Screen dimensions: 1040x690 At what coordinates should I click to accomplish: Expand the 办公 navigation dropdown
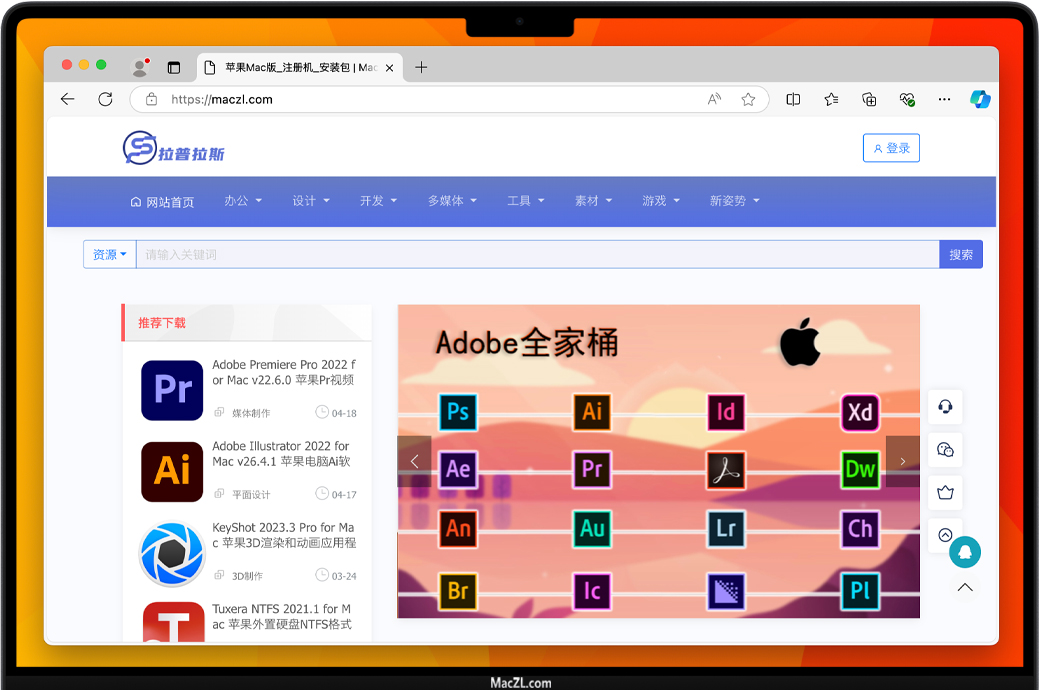click(x=243, y=201)
